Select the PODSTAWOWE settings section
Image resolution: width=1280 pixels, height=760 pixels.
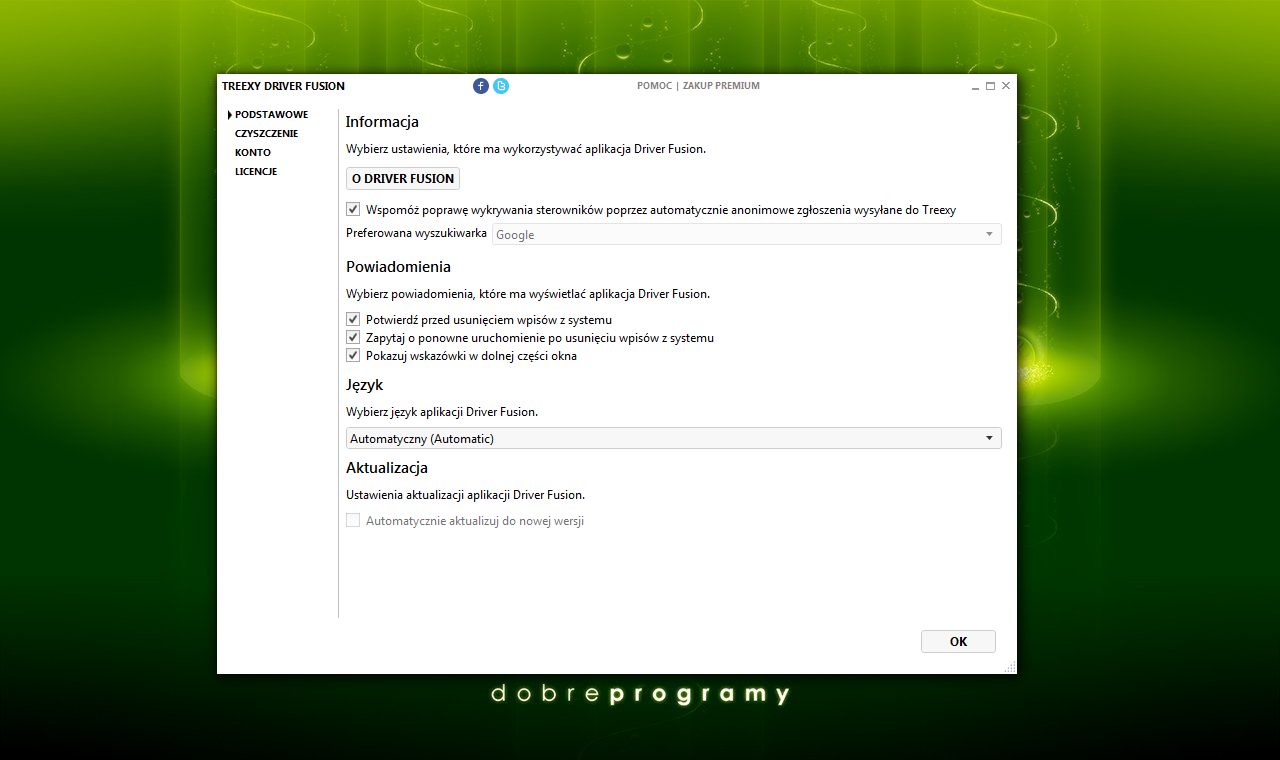coord(271,115)
